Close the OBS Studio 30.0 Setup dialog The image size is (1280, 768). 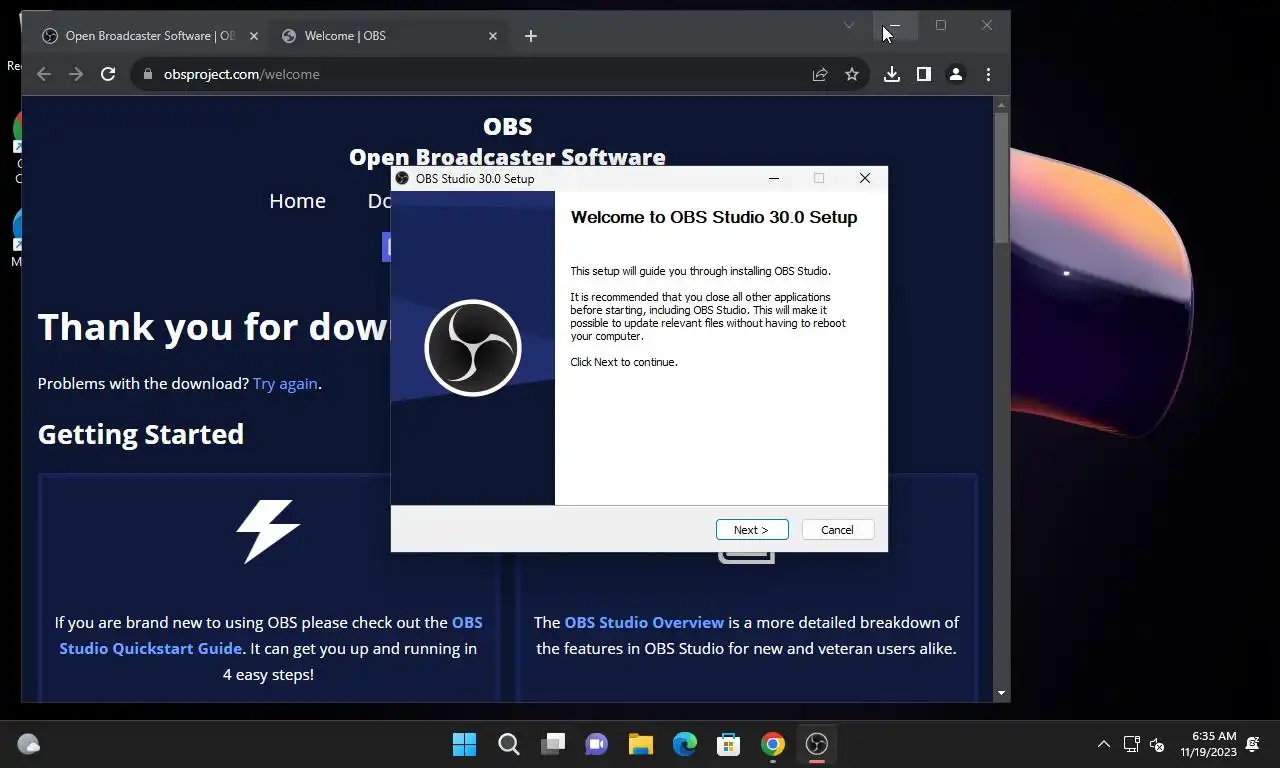[x=865, y=178]
